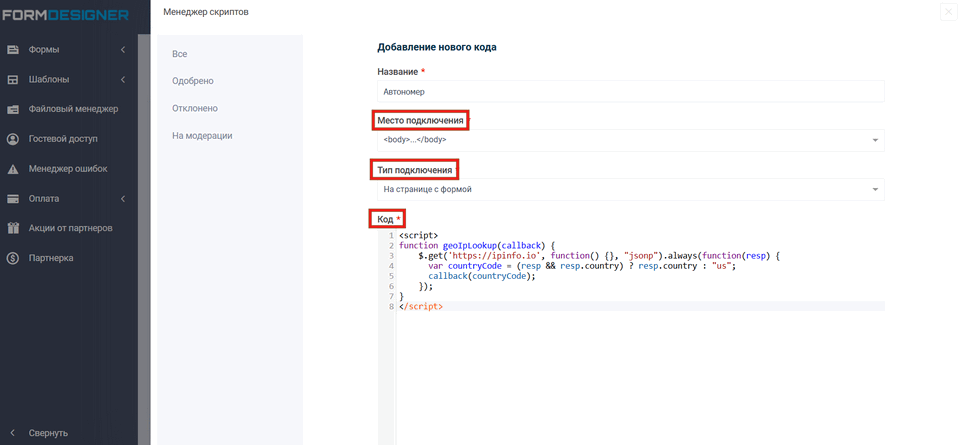This screenshot has width=960, height=445.
Task: Click the Гостевой доступ user icon
Action: [x=13, y=139]
